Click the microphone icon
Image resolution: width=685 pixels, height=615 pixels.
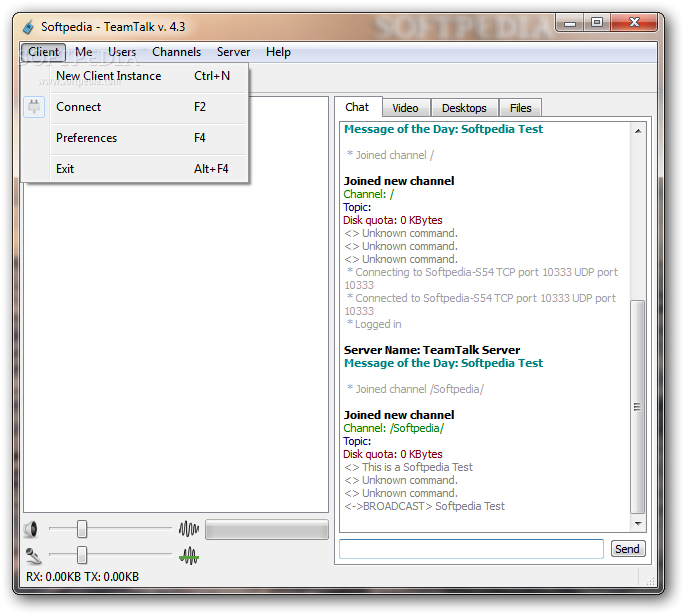[33, 556]
